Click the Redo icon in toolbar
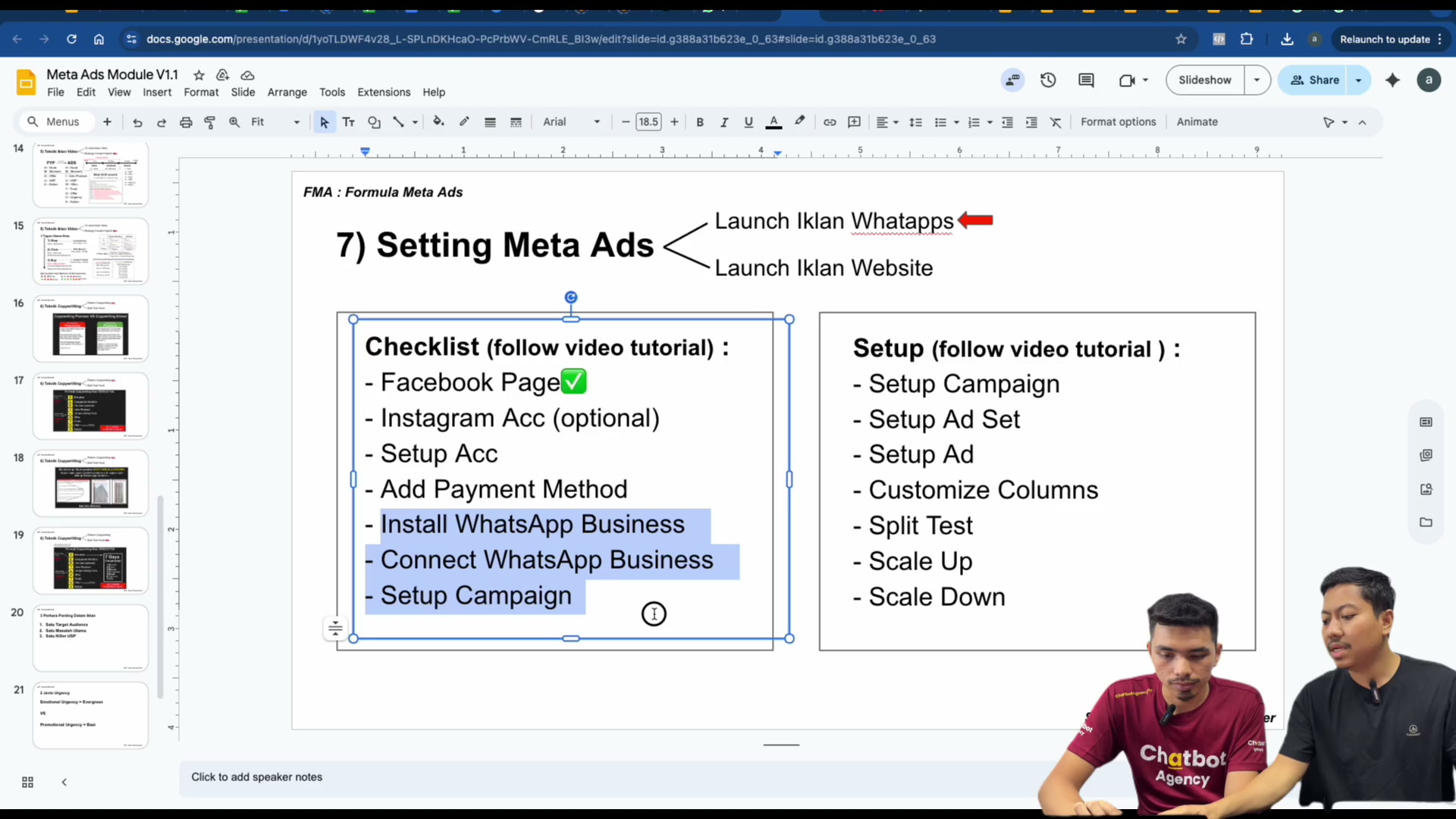Image resolution: width=1456 pixels, height=819 pixels. click(162, 122)
